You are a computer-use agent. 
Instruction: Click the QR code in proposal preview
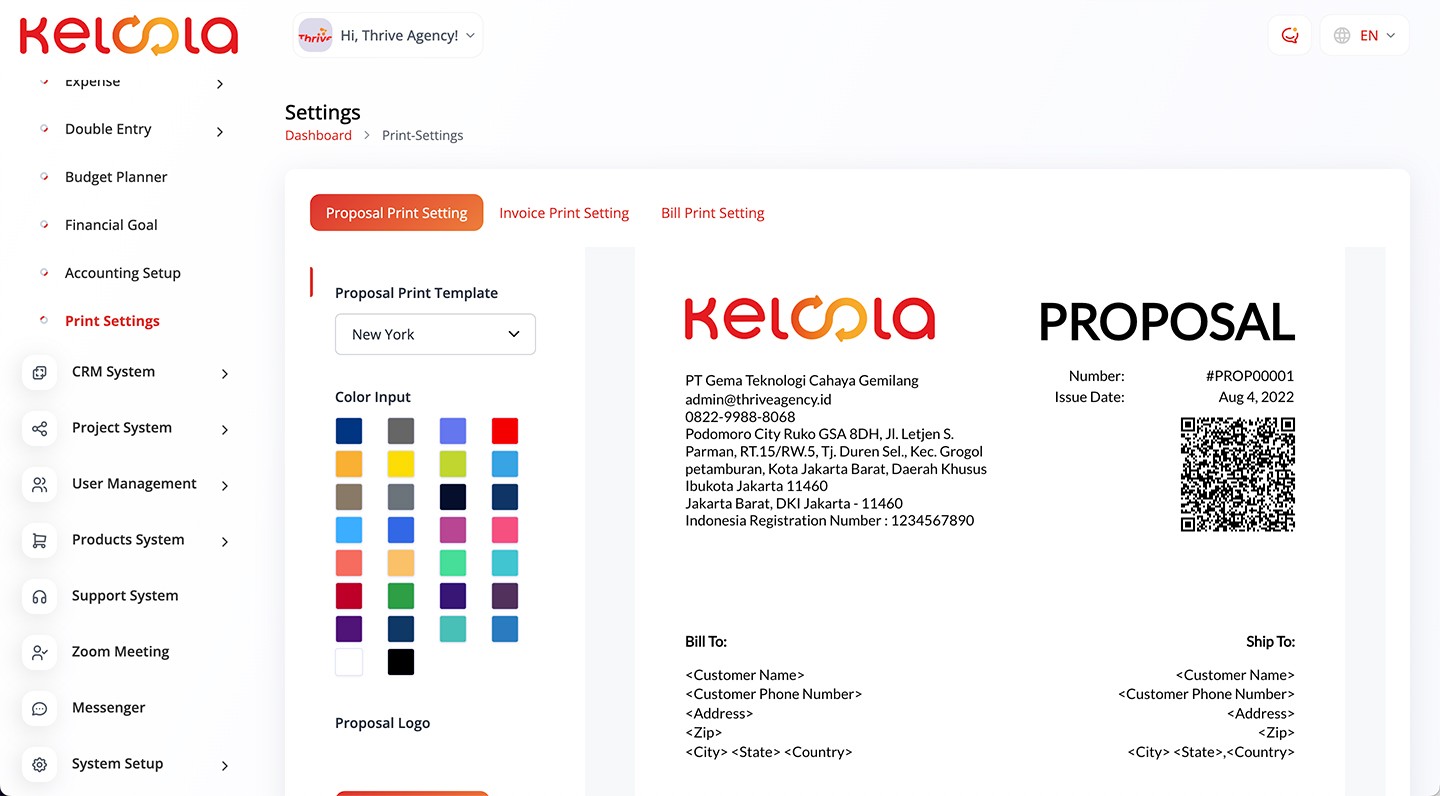1237,474
